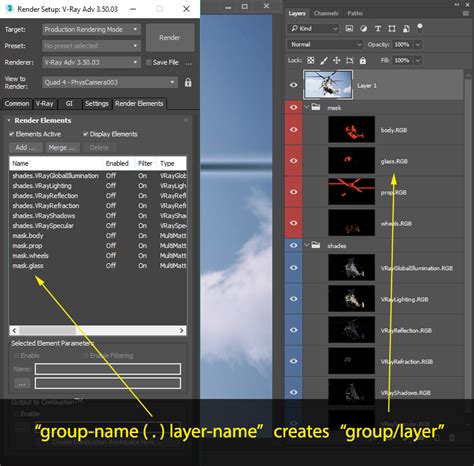Click the lock all padlock icon
474x466 pixels.
click(x=363, y=60)
